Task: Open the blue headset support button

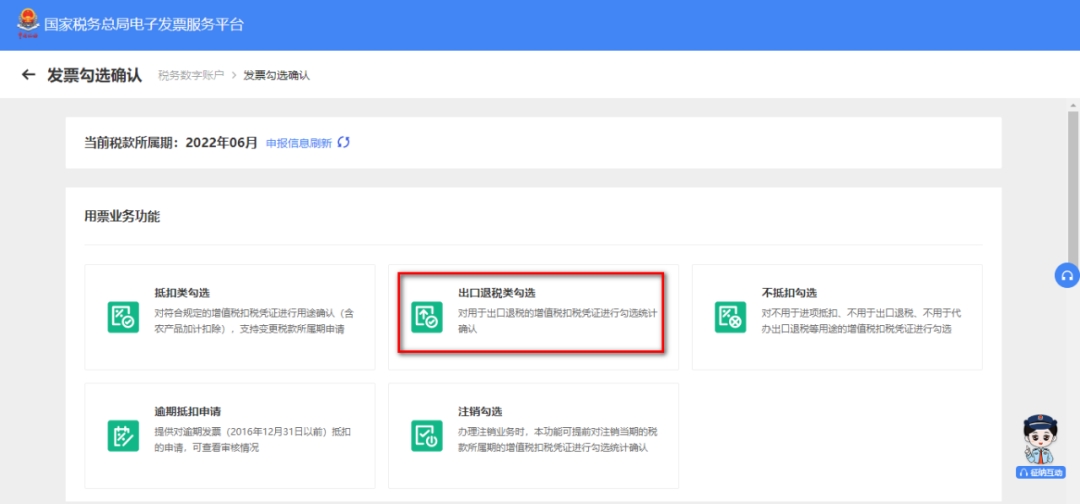Action: point(1067,275)
